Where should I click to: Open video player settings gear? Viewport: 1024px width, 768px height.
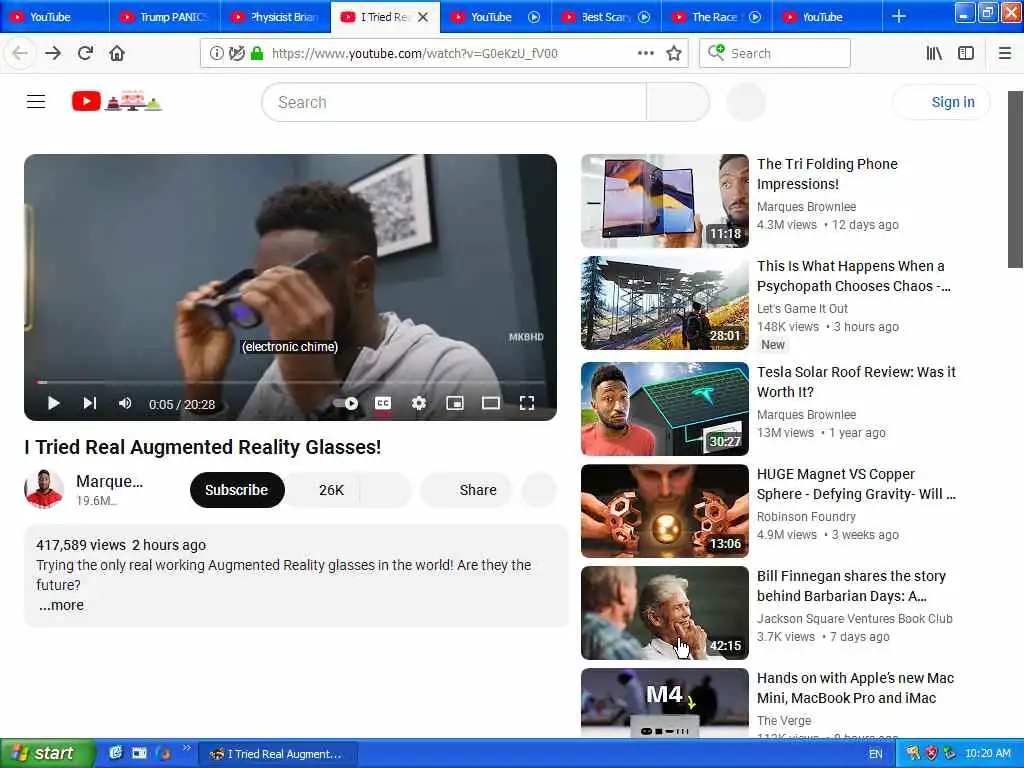point(419,404)
